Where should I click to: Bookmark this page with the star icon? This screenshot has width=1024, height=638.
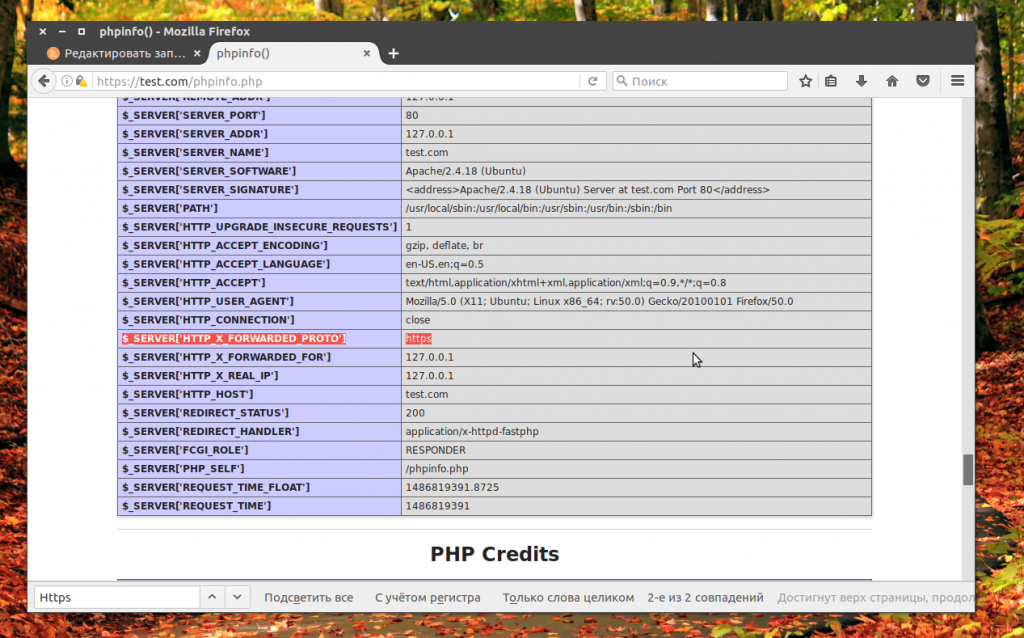click(805, 81)
